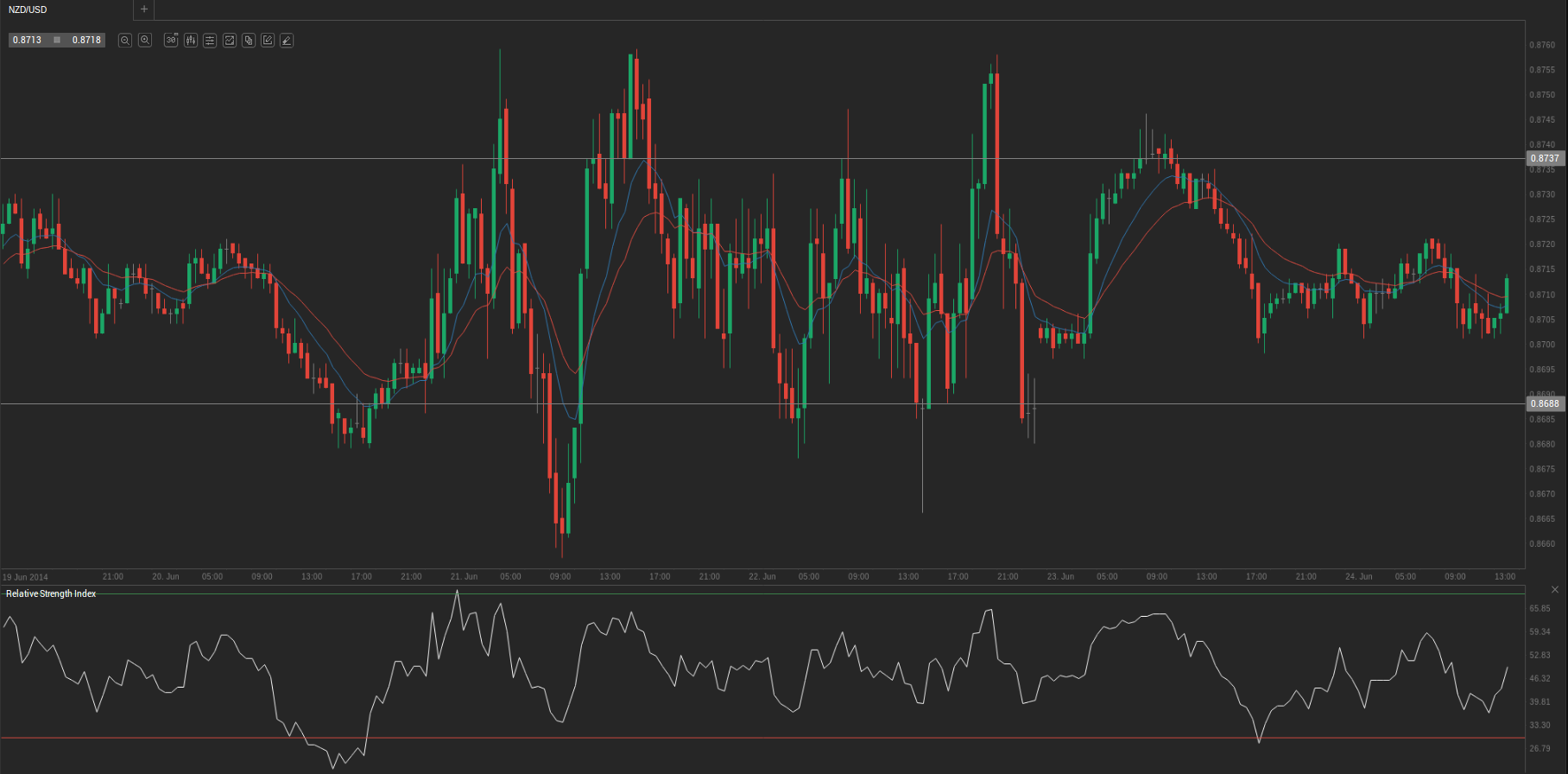1568x774 pixels.
Task: Click the indicators chart icon
Action: (x=230, y=41)
